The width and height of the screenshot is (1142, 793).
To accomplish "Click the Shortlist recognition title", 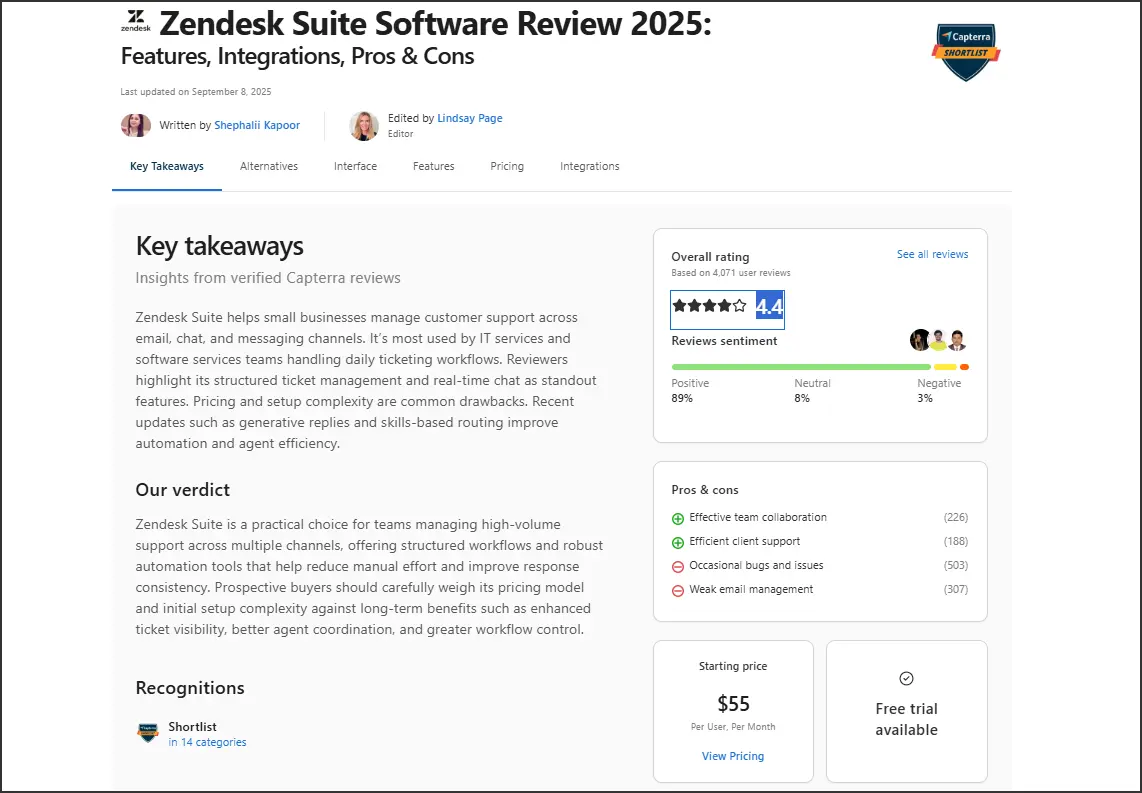I will coord(192,727).
